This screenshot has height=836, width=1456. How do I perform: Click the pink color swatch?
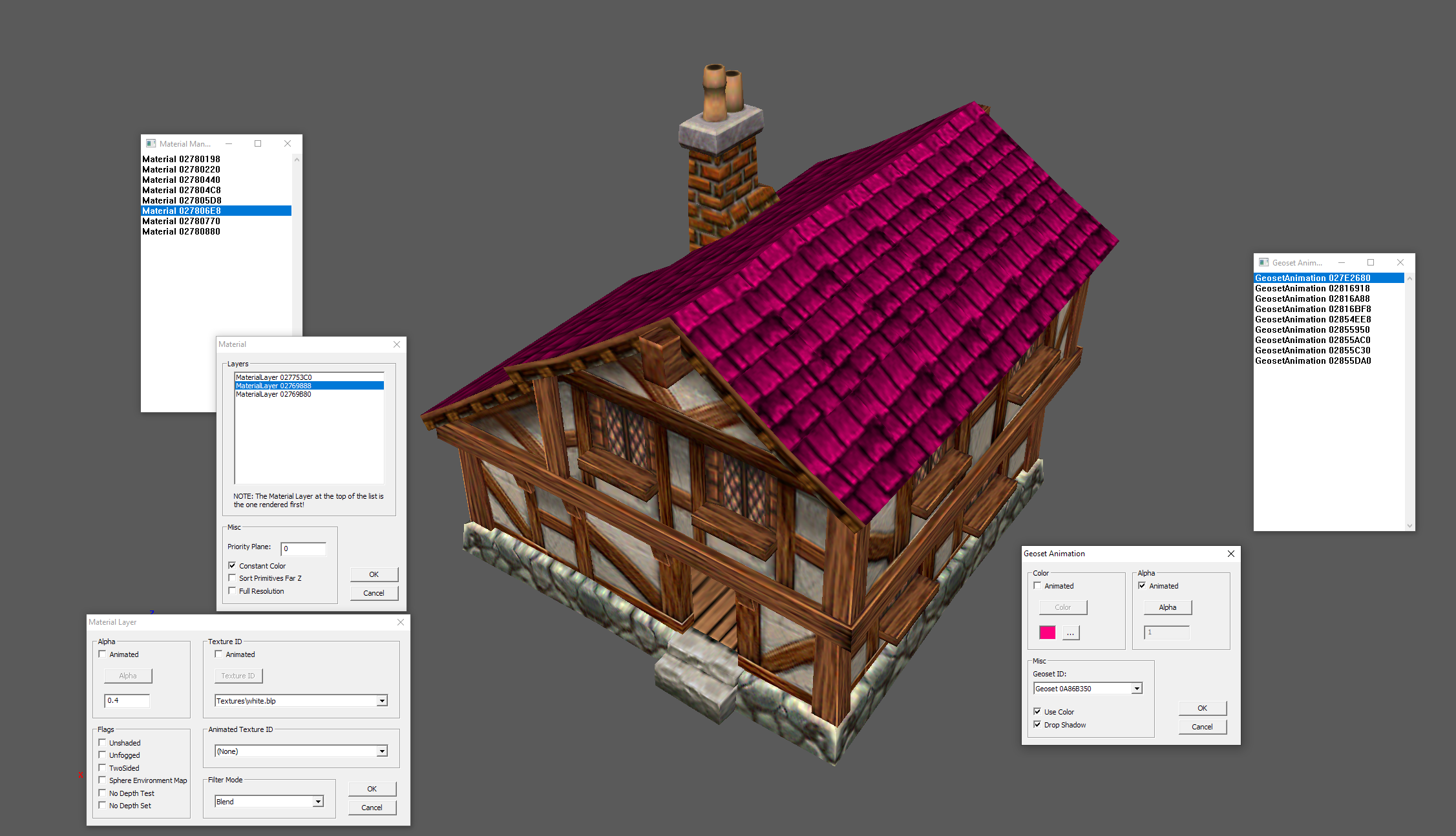(1047, 632)
